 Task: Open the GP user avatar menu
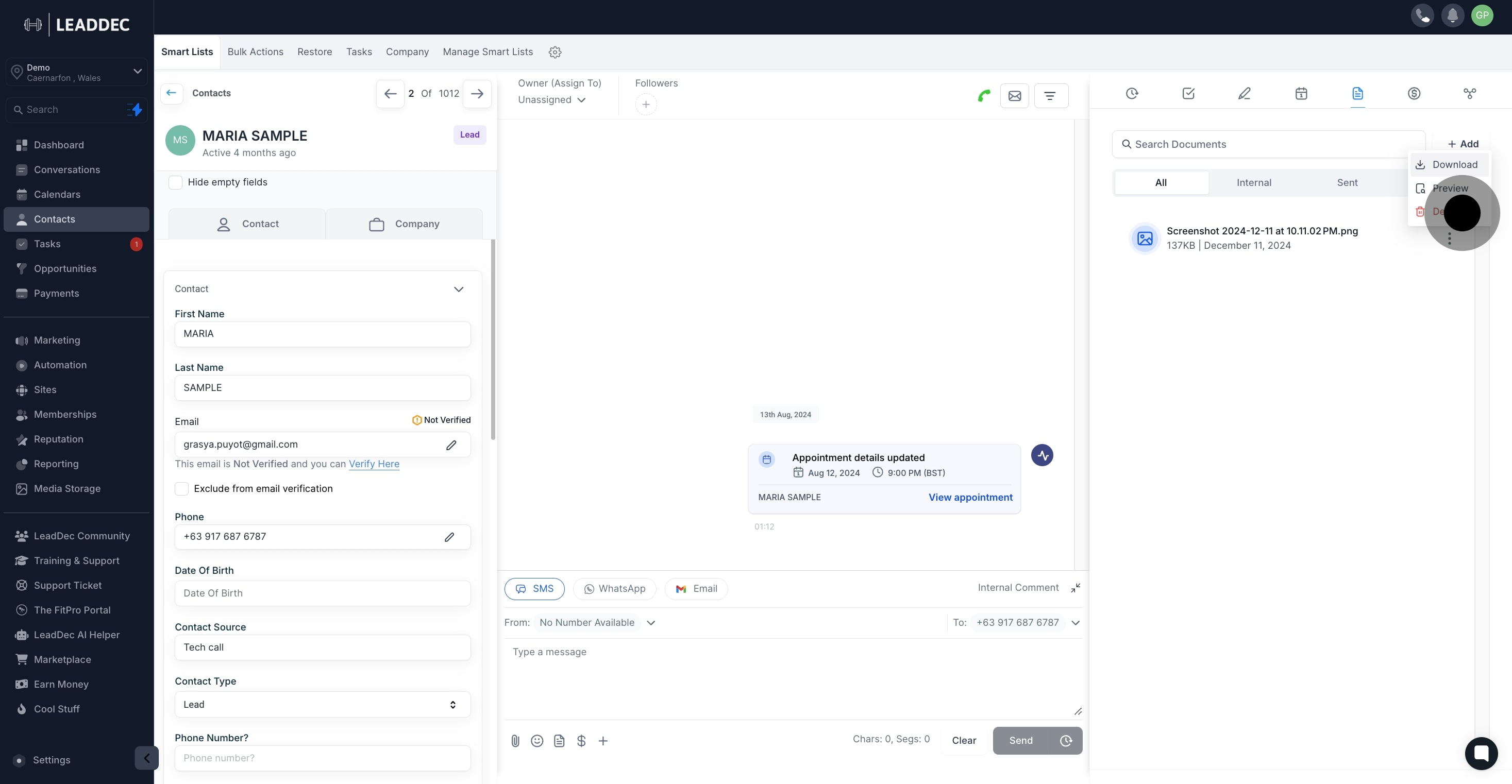1482,15
